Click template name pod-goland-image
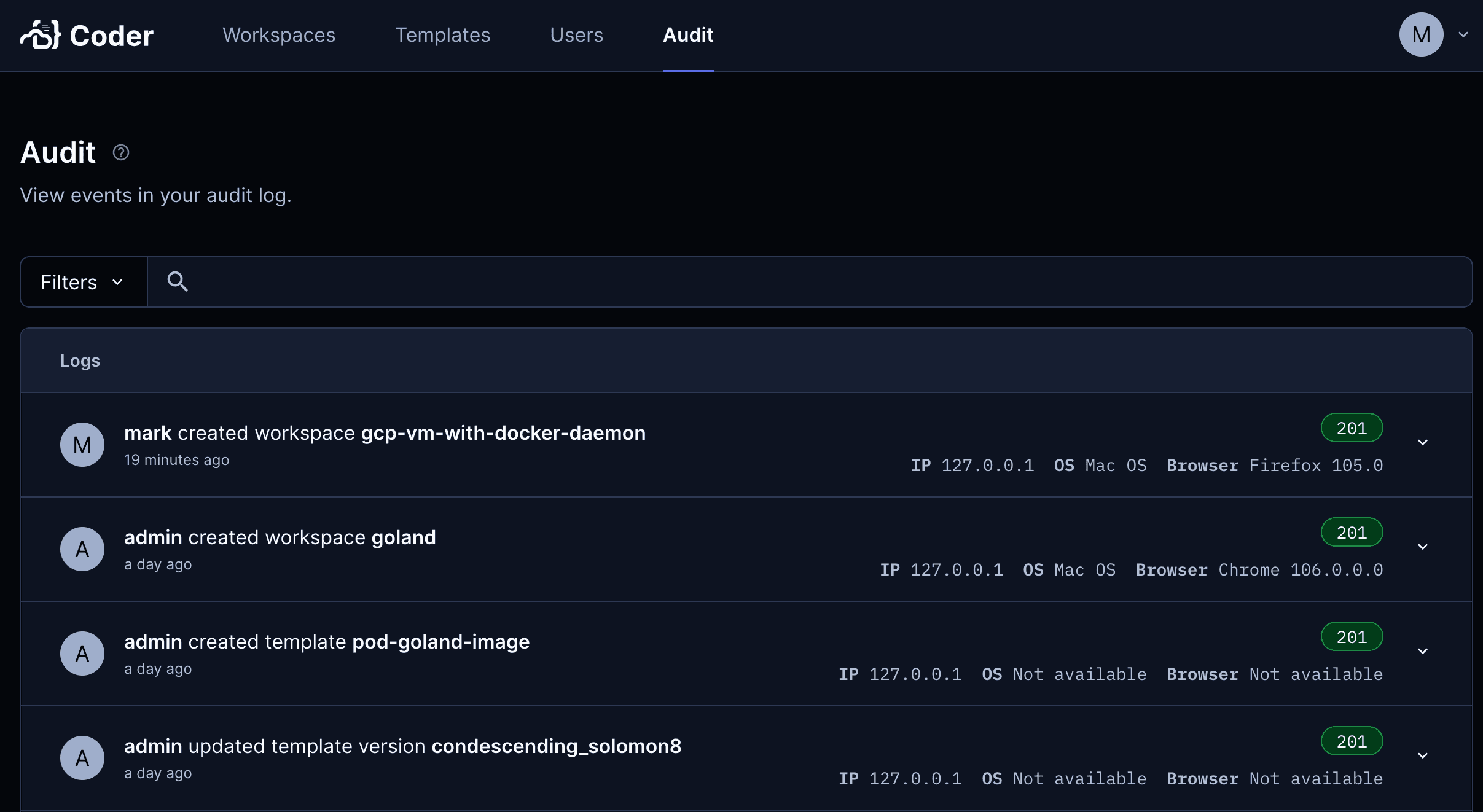1483x812 pixels. (440, 642)
